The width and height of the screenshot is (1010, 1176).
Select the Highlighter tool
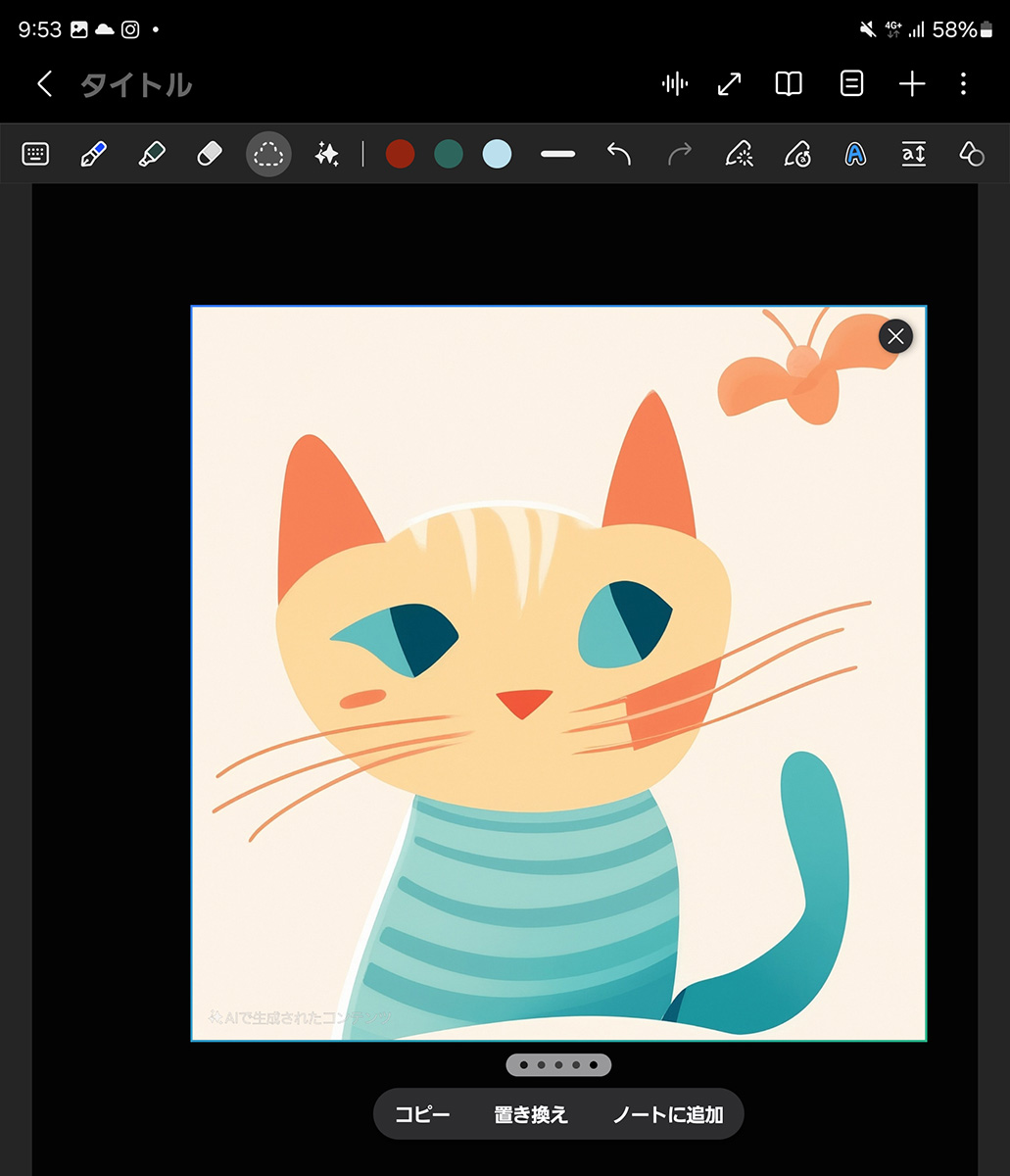tap(151, 154)
